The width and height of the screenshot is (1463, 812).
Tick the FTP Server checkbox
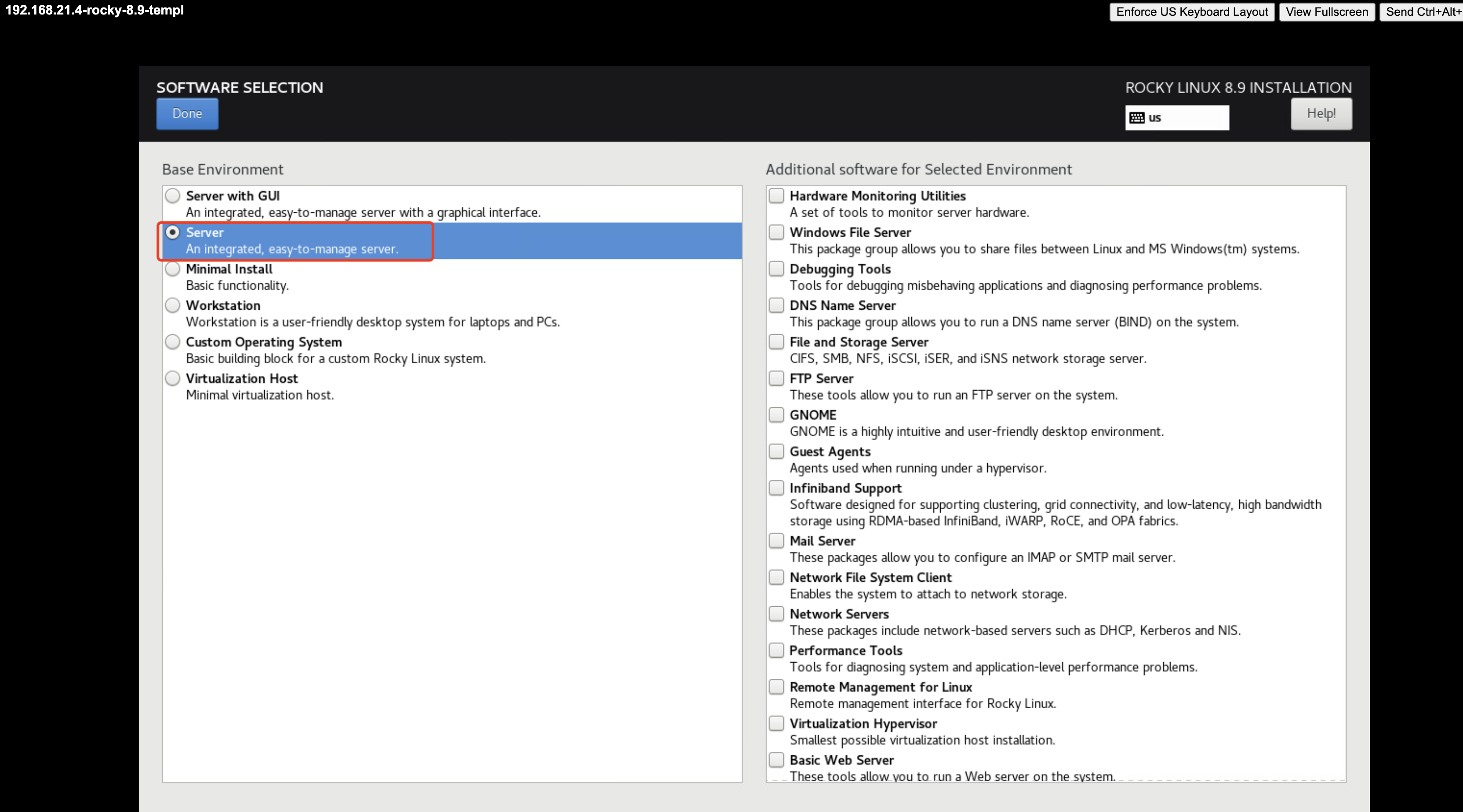776,379
